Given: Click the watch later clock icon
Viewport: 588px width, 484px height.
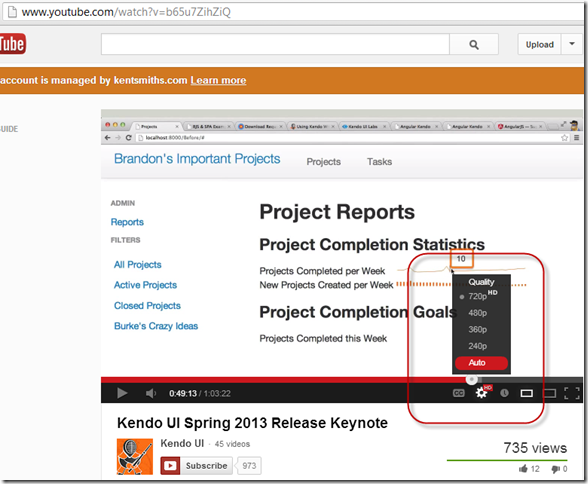Looking at the screenshot, I should tap(504, 393).
